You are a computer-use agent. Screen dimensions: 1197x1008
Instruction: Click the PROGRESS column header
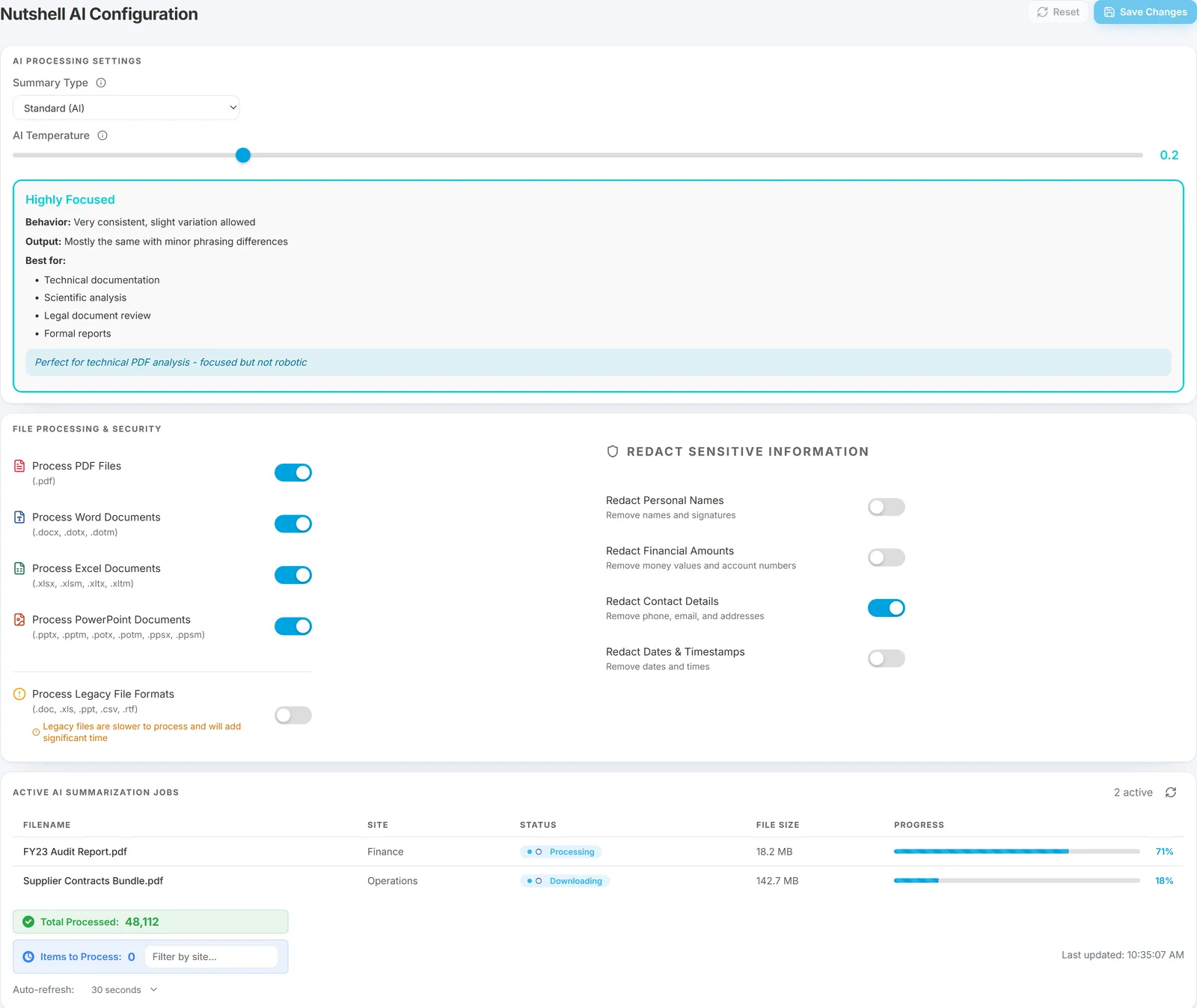click(x=919, y=825)
